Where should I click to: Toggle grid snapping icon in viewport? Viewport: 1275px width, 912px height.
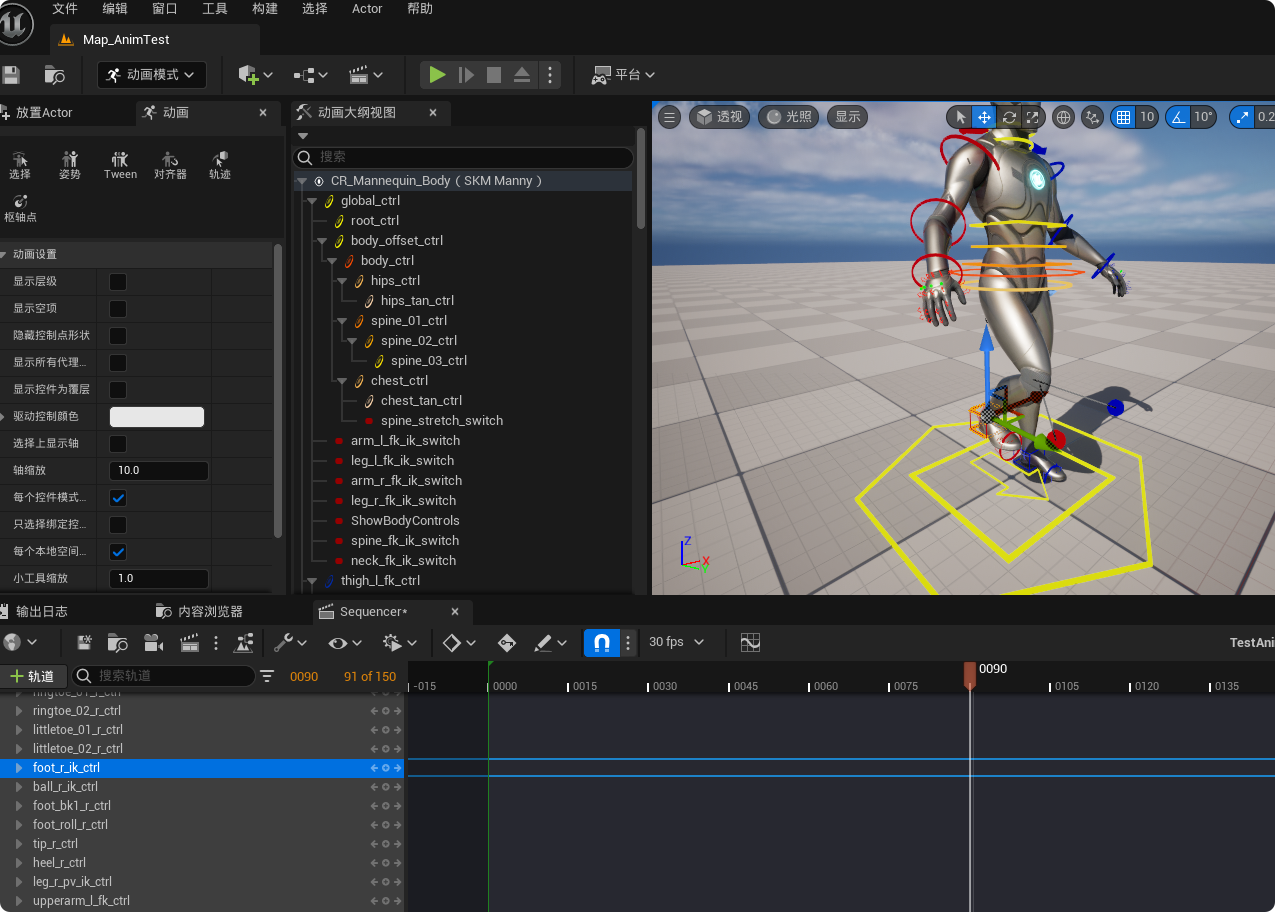pos(1124,117)
